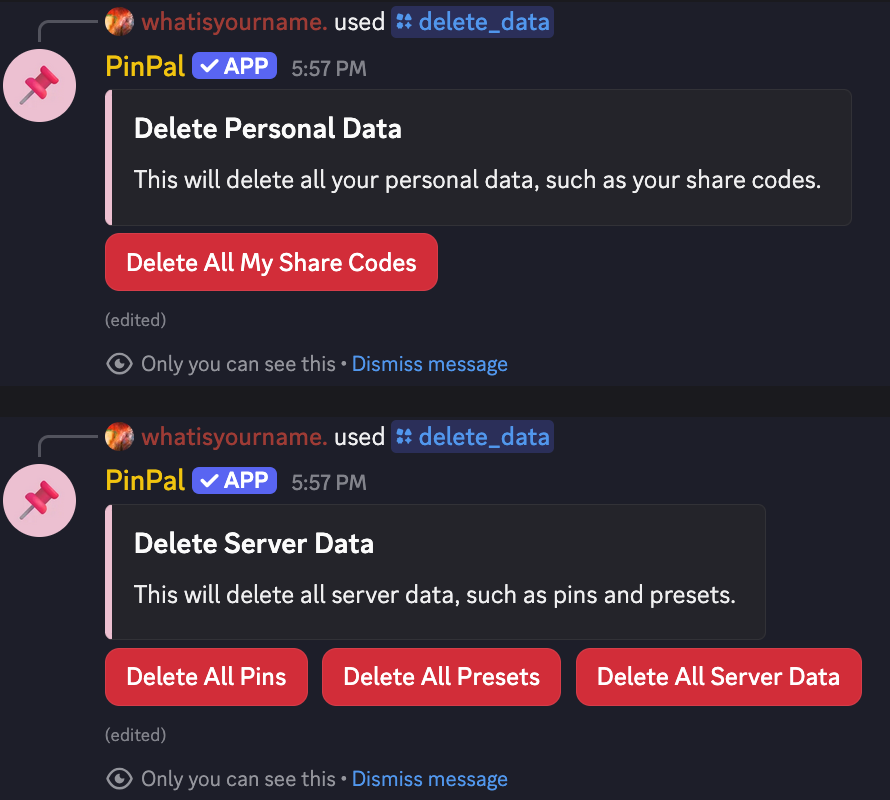Click whatisyourname's avatar in the second reply header

click(x=119, y=436)
